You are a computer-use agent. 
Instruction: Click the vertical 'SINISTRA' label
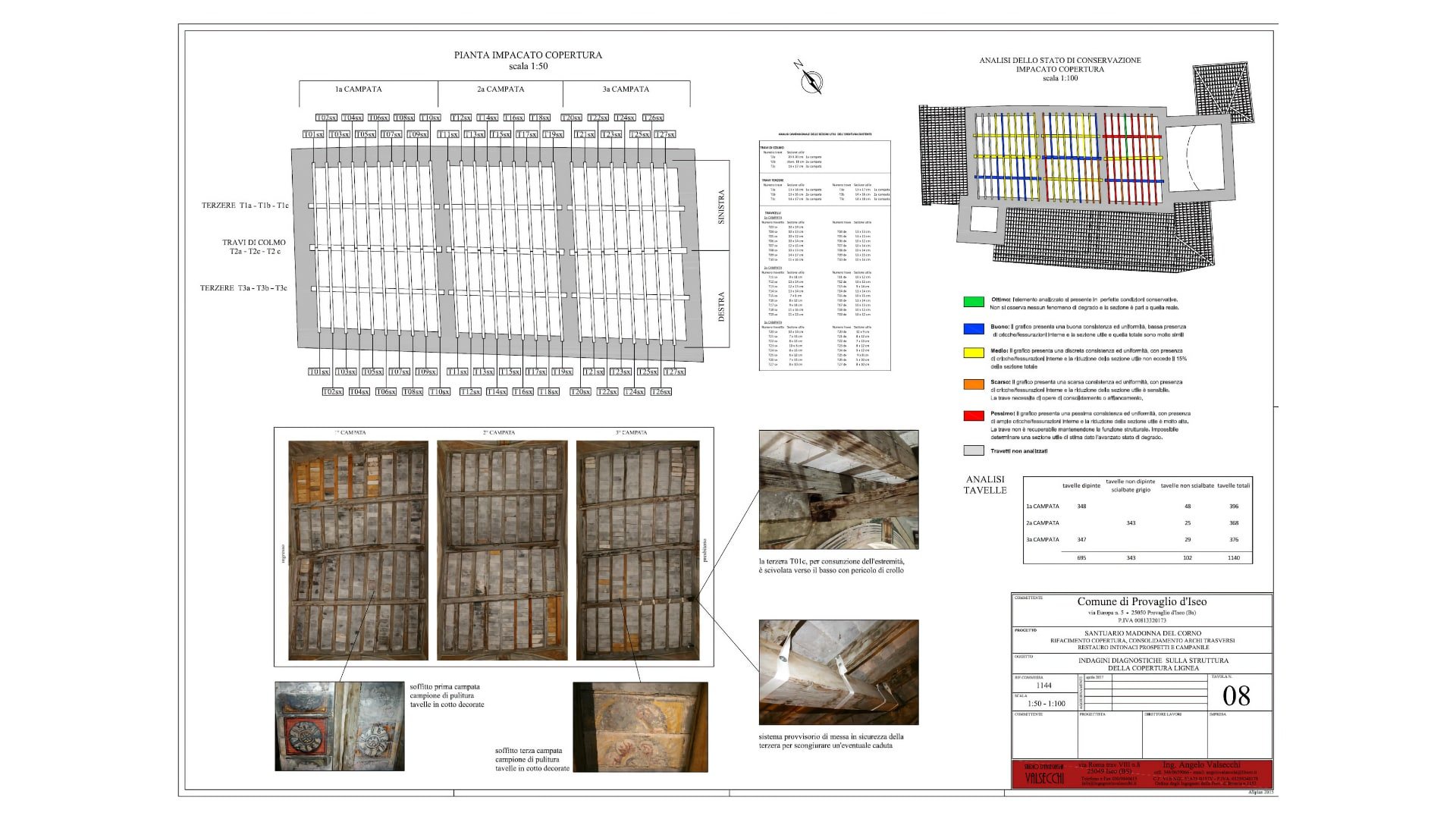coord(721,206)
